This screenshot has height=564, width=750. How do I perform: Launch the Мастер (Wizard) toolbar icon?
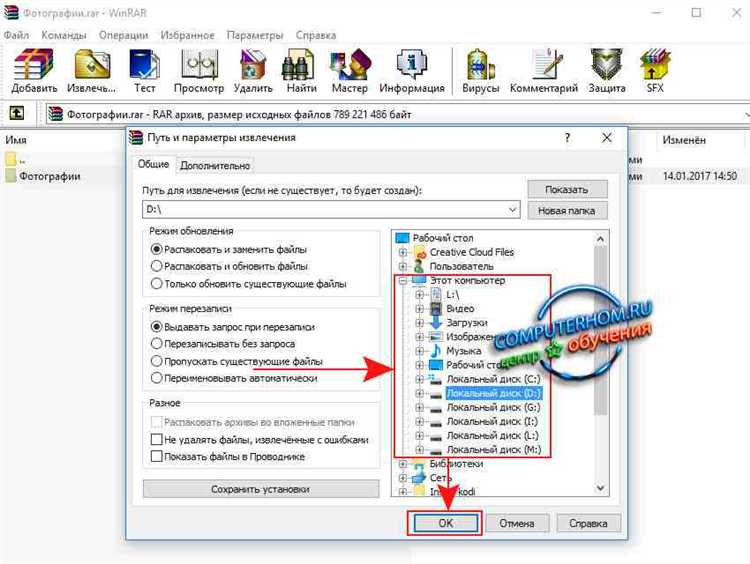coord(350,70)
